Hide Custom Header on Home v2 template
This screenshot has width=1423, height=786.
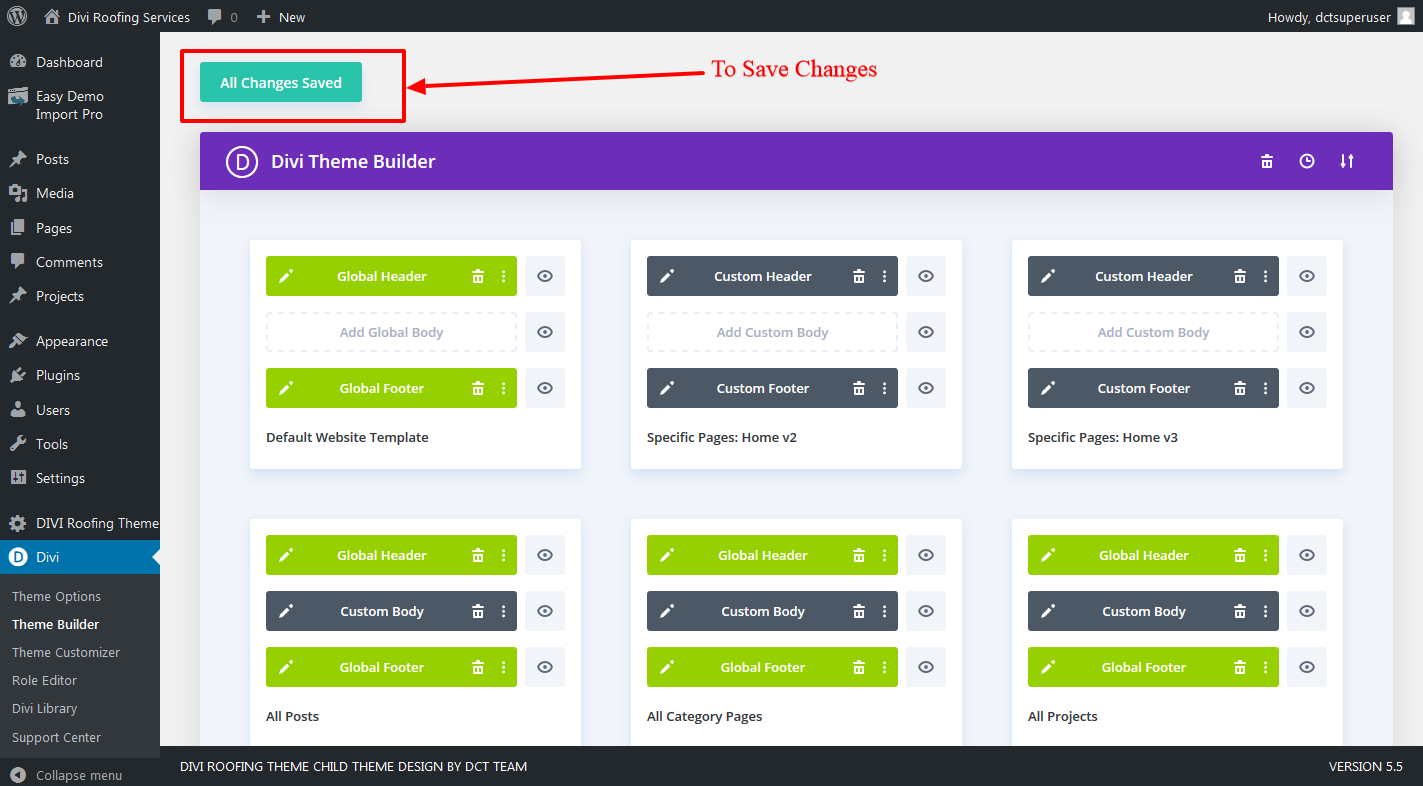tap(926, 276)
